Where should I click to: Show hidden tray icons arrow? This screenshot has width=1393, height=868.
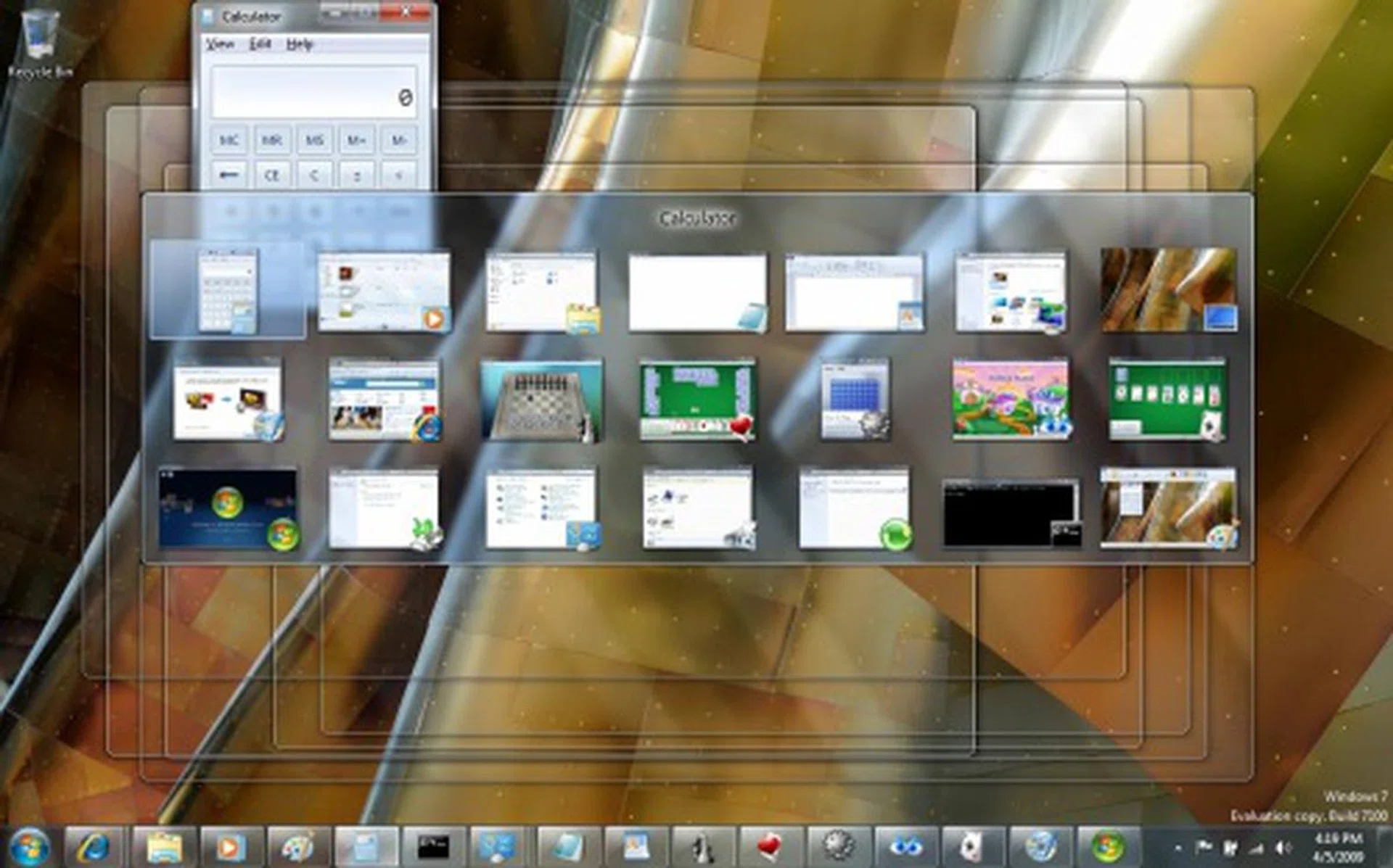(1178, 847)
